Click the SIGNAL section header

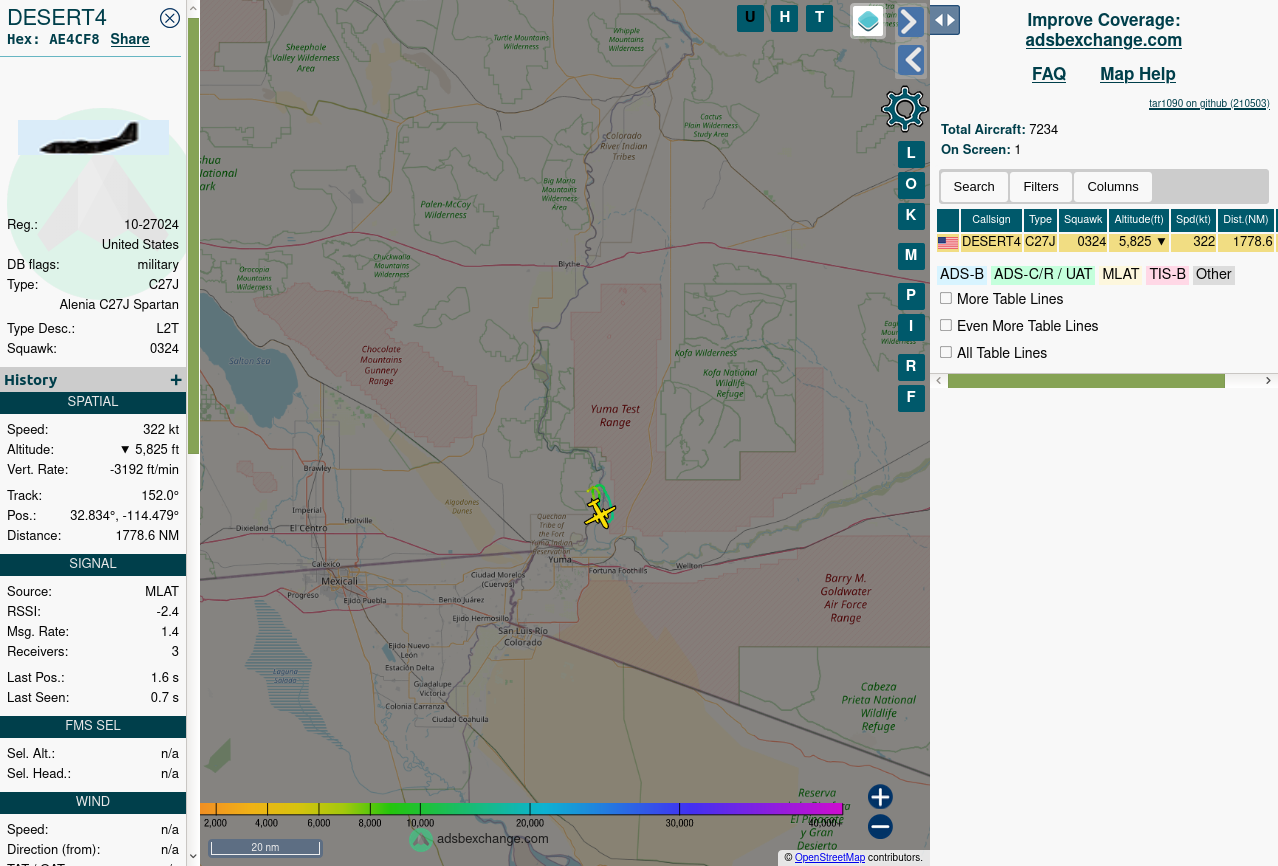[93, 564]
